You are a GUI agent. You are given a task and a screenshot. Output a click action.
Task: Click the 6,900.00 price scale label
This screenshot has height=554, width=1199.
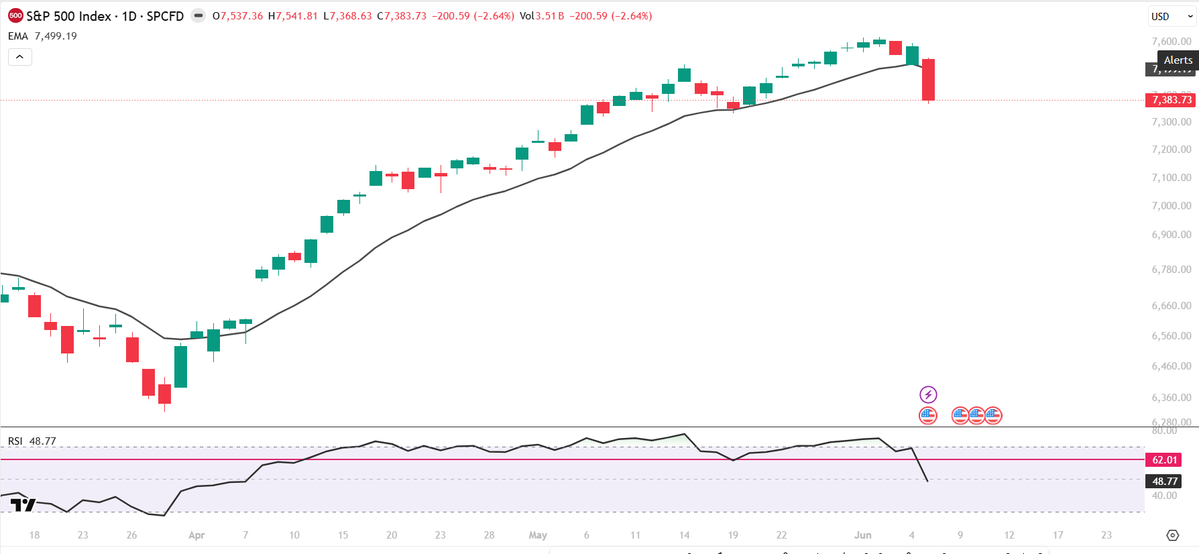pyautogui.click(x=1170, y=235)
